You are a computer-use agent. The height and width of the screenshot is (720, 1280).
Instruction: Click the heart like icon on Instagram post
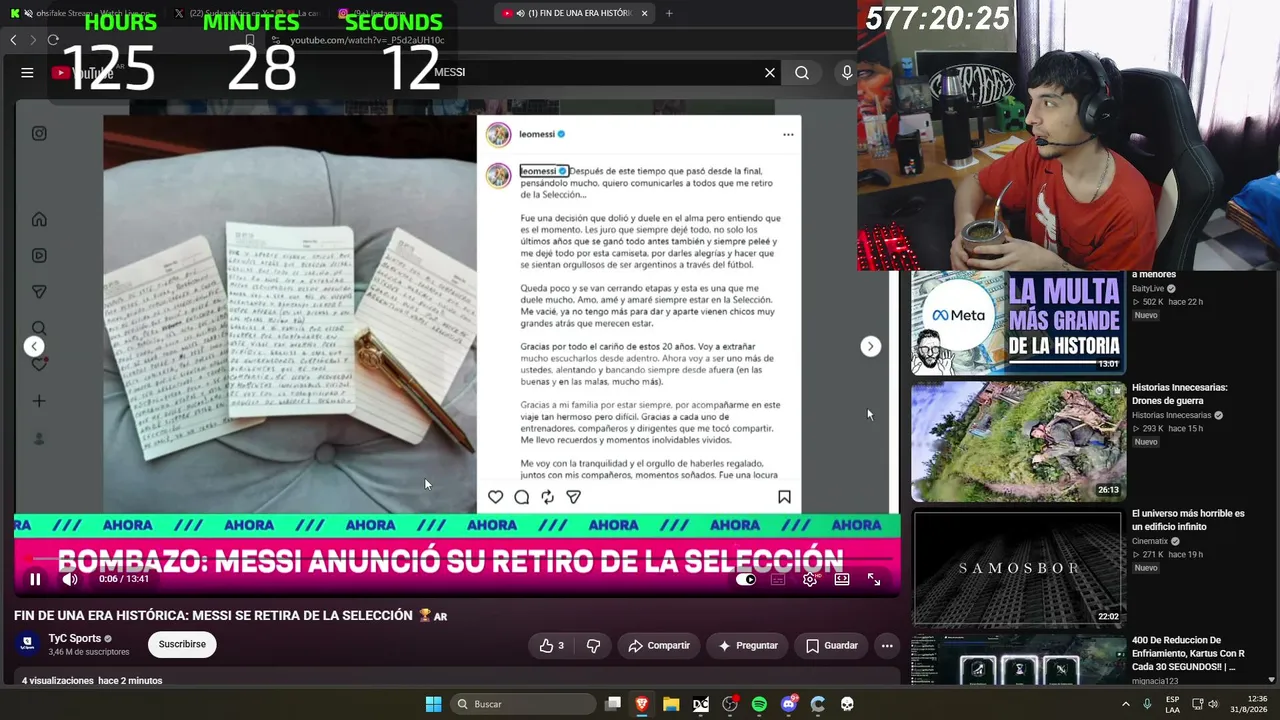[x=495, y=497]
